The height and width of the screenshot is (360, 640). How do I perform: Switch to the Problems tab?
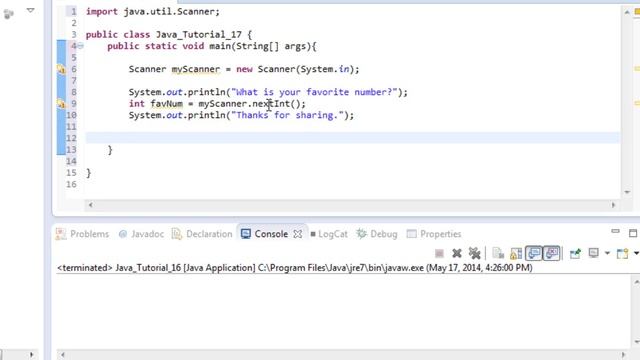click(82, 234)
